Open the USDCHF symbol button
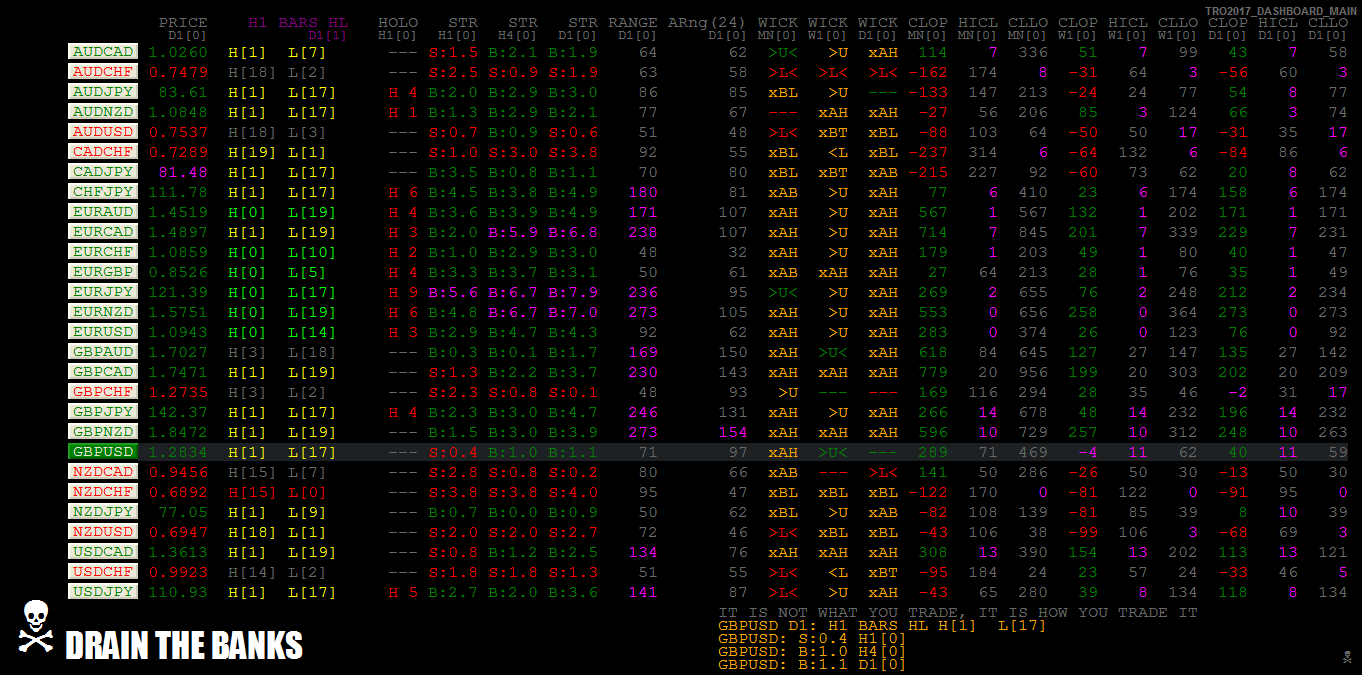 pos(103,571)
